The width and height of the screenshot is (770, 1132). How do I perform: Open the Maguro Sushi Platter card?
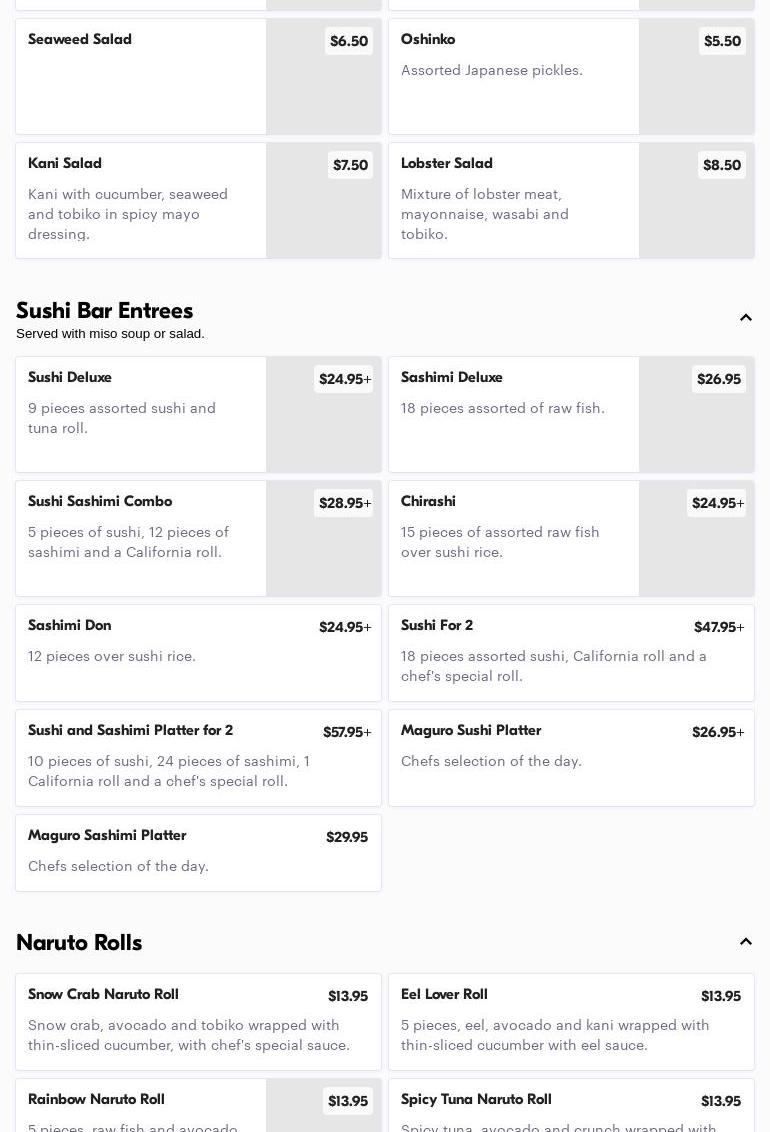click(x=571, y=757)
